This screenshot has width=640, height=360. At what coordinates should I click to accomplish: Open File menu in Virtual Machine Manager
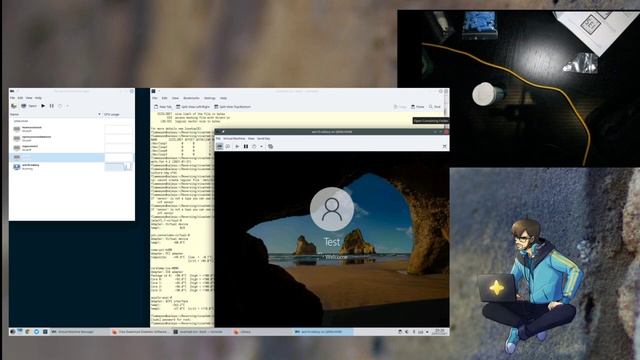12,98
